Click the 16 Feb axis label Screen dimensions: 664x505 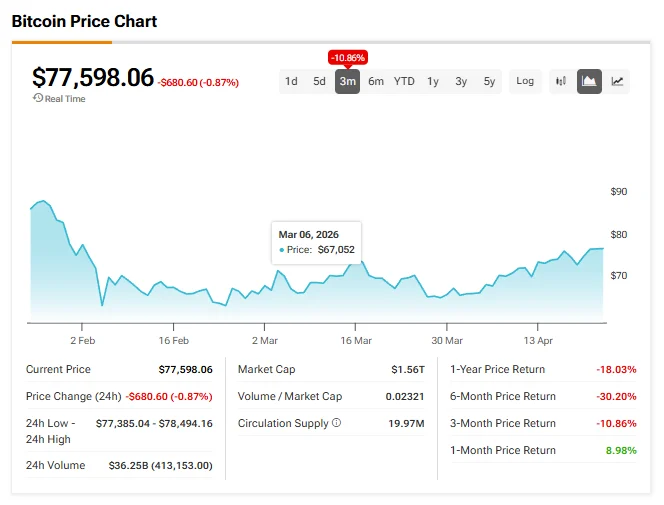click(x=174, y=341)
